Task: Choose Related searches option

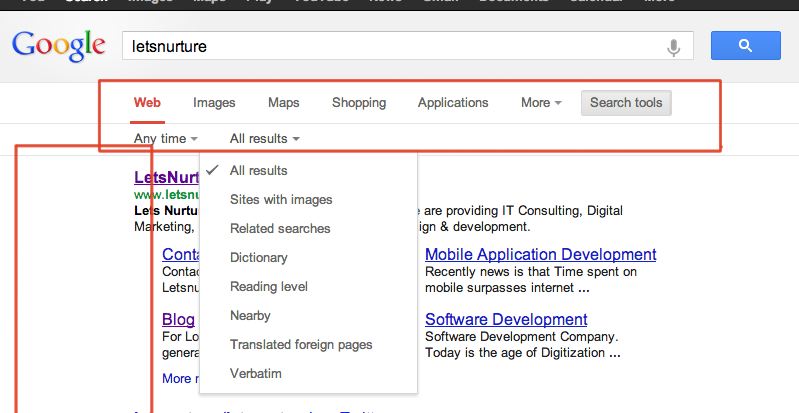Action: pyautogui.click(x=308, y=228)
